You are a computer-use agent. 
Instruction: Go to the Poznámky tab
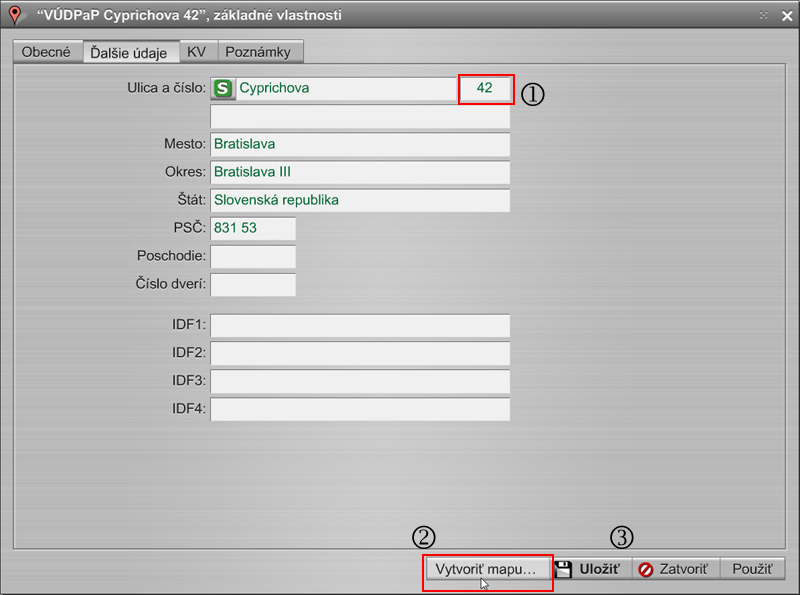258,52
